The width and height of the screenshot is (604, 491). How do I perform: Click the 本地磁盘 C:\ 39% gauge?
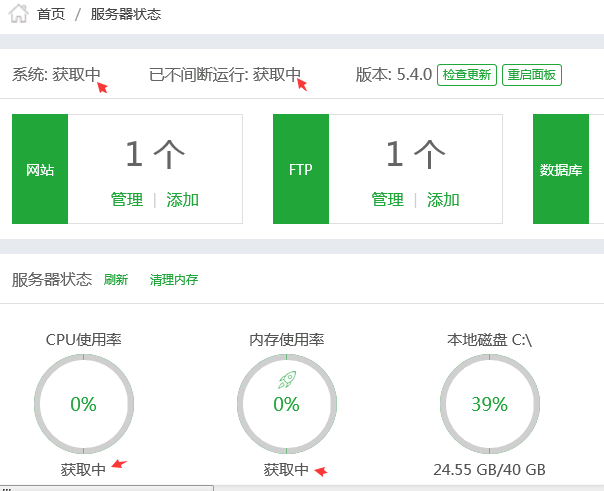pos(490,404)
